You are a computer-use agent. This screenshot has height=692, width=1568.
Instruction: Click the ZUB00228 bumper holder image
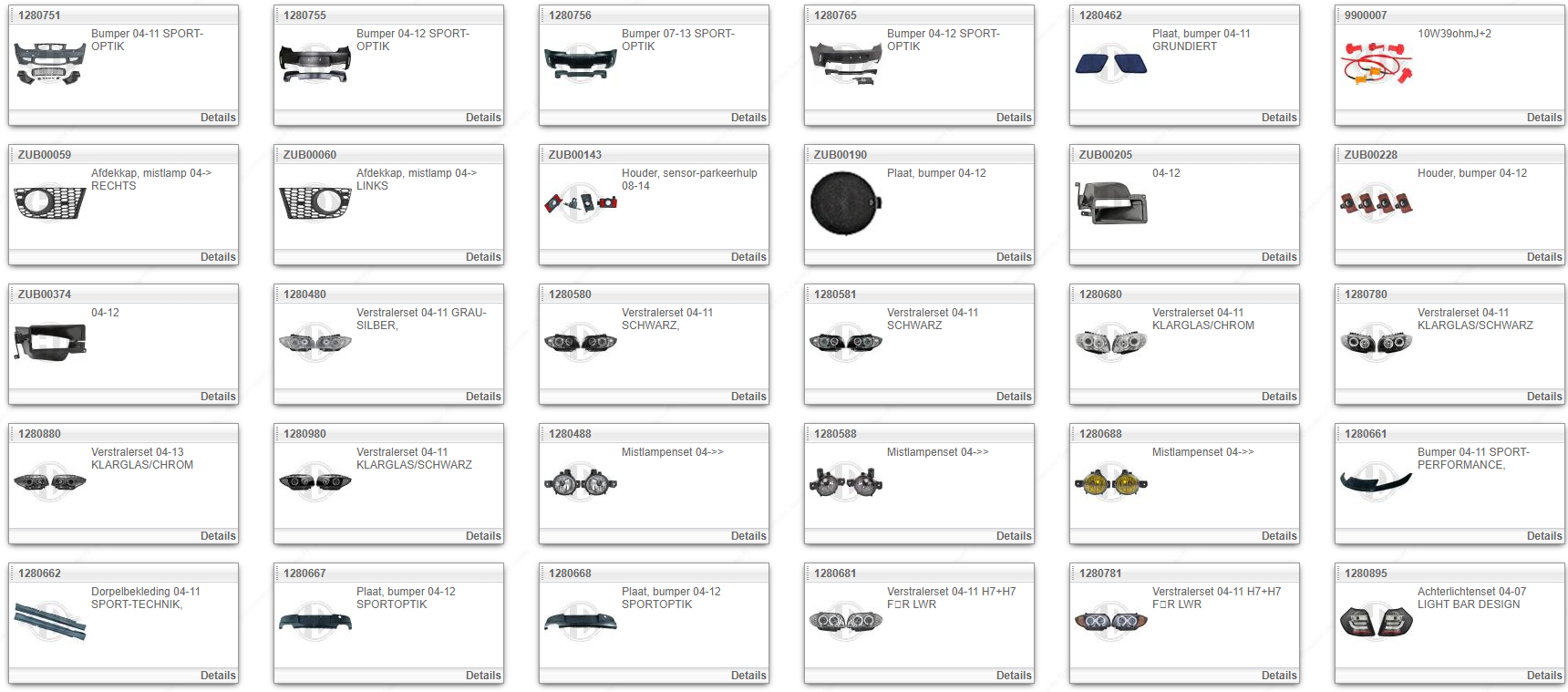click(x=1377, y=202)
